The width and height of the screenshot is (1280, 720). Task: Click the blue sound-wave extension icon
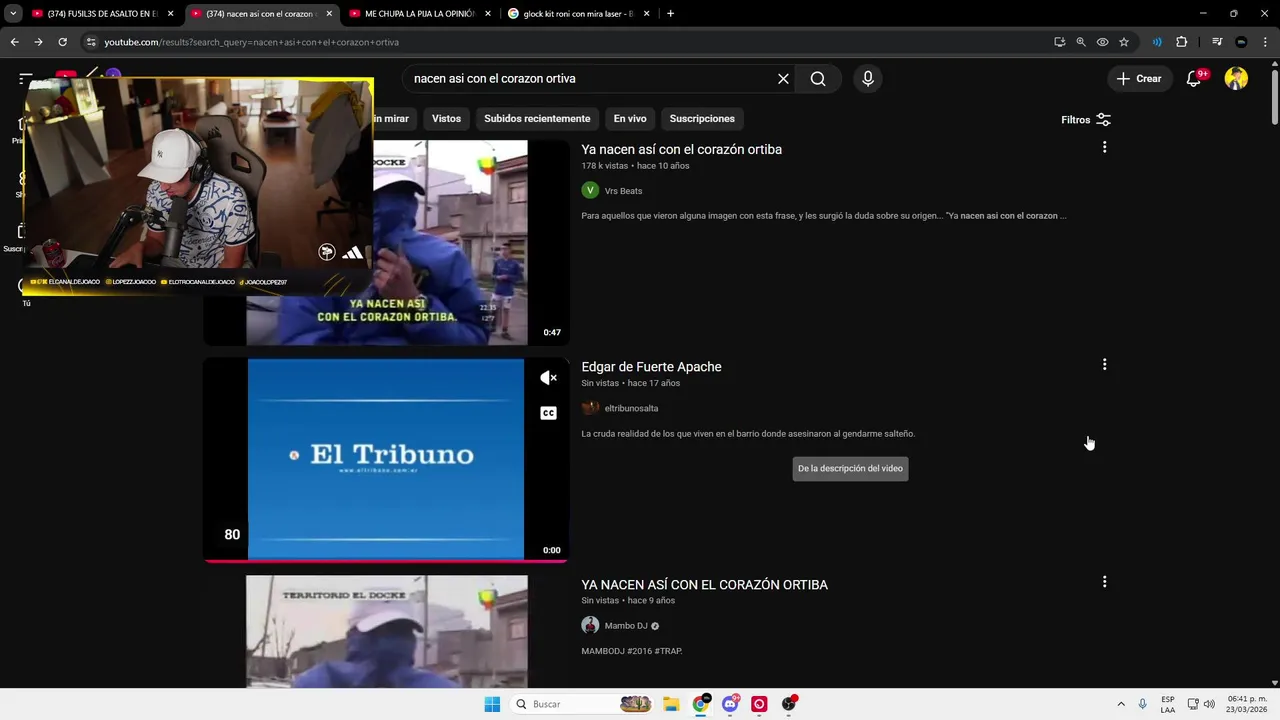1157,42
